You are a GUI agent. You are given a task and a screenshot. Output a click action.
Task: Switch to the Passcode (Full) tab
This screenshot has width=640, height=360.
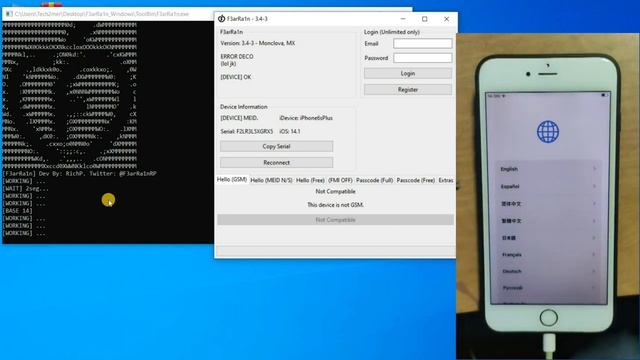[x=374, y=180]
